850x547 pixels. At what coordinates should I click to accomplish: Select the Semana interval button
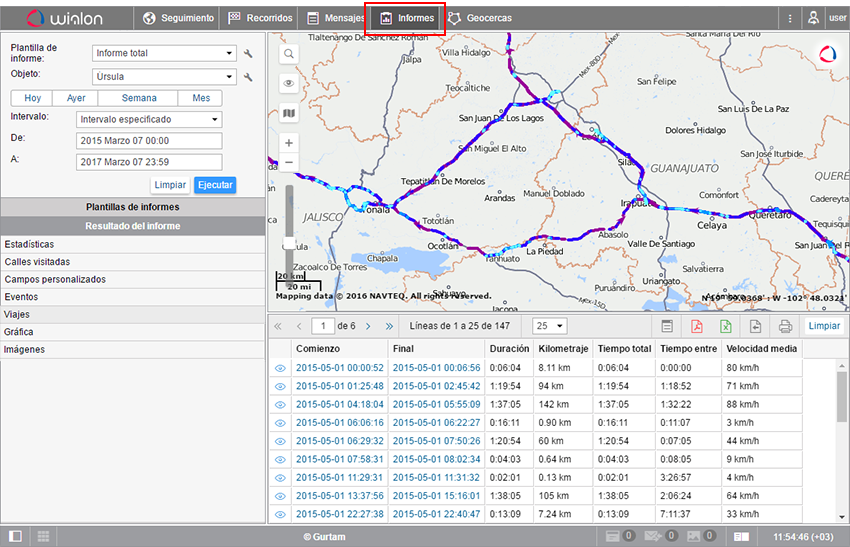[139, 98]
